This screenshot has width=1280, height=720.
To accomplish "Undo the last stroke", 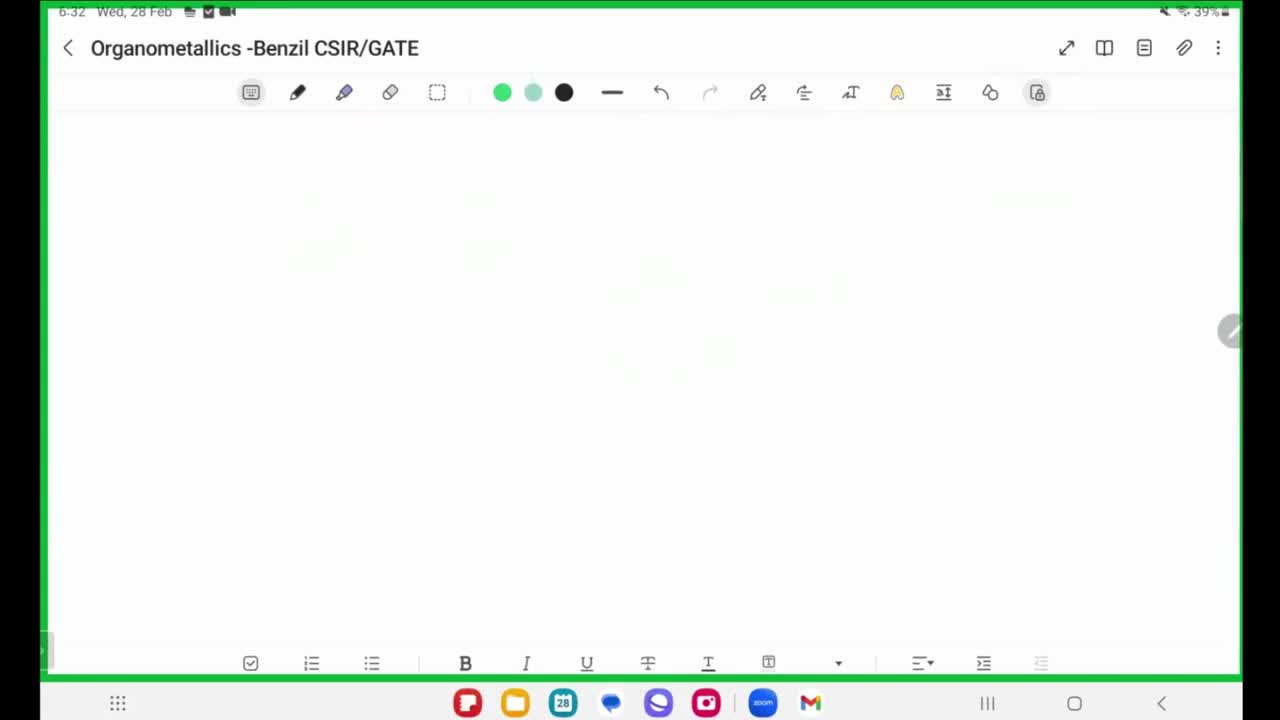I will pos(661,93).
